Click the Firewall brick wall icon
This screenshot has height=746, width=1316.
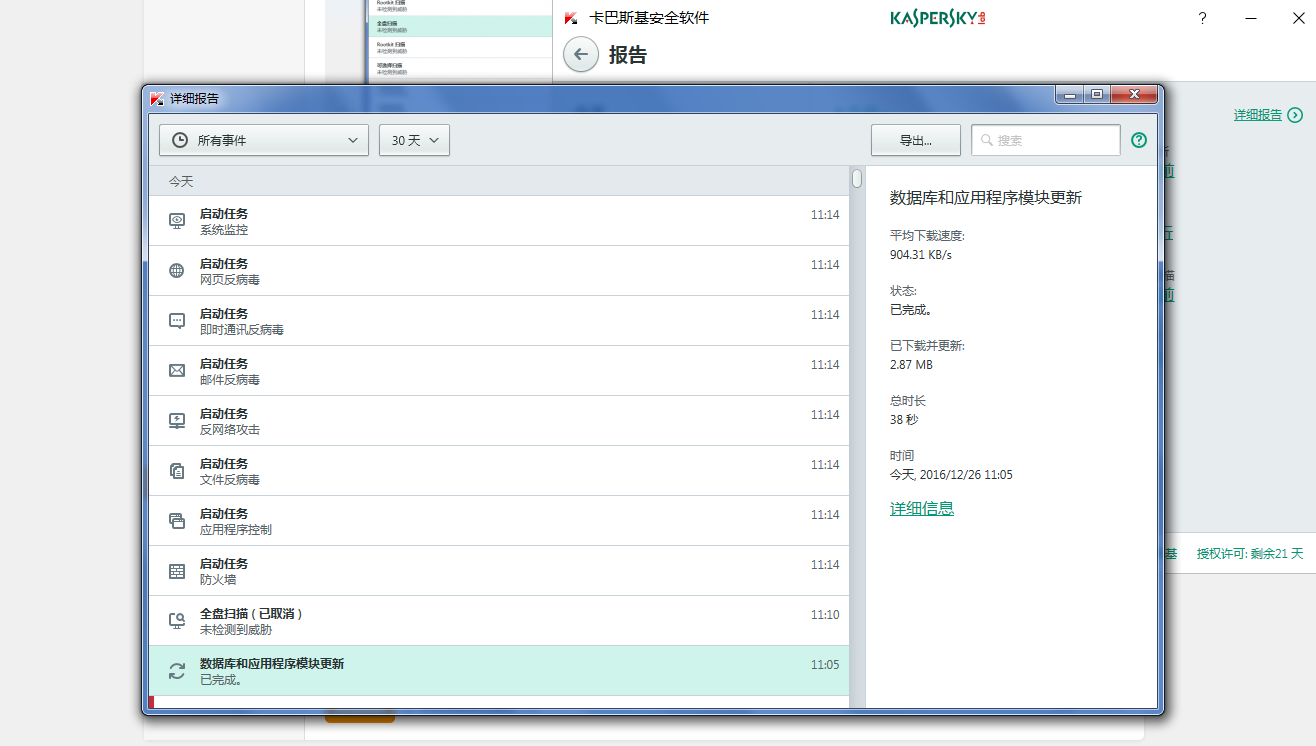177,571
